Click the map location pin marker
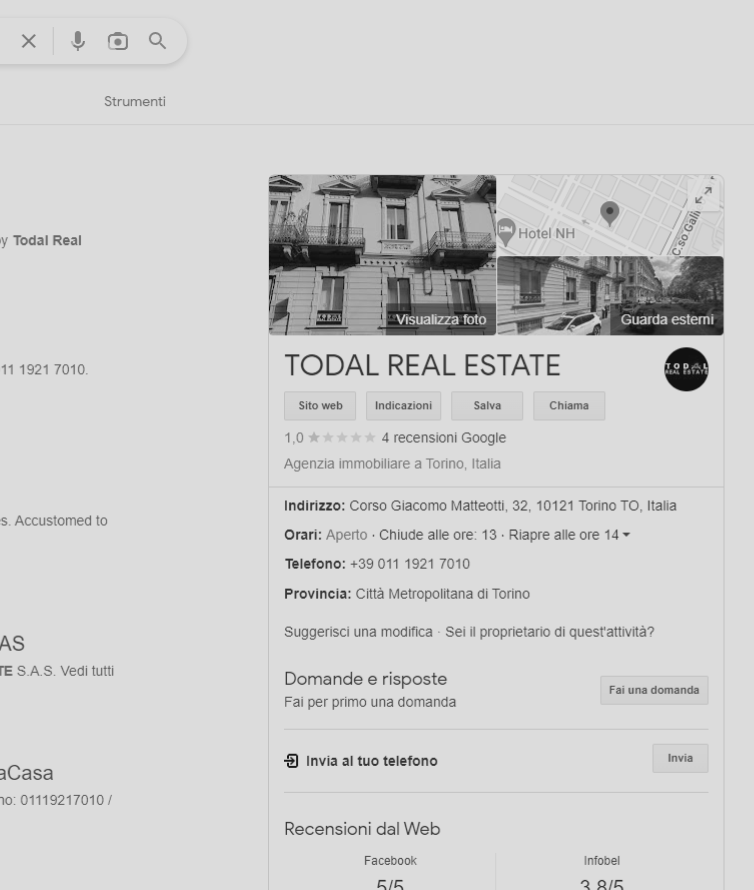 click(609, 212)
